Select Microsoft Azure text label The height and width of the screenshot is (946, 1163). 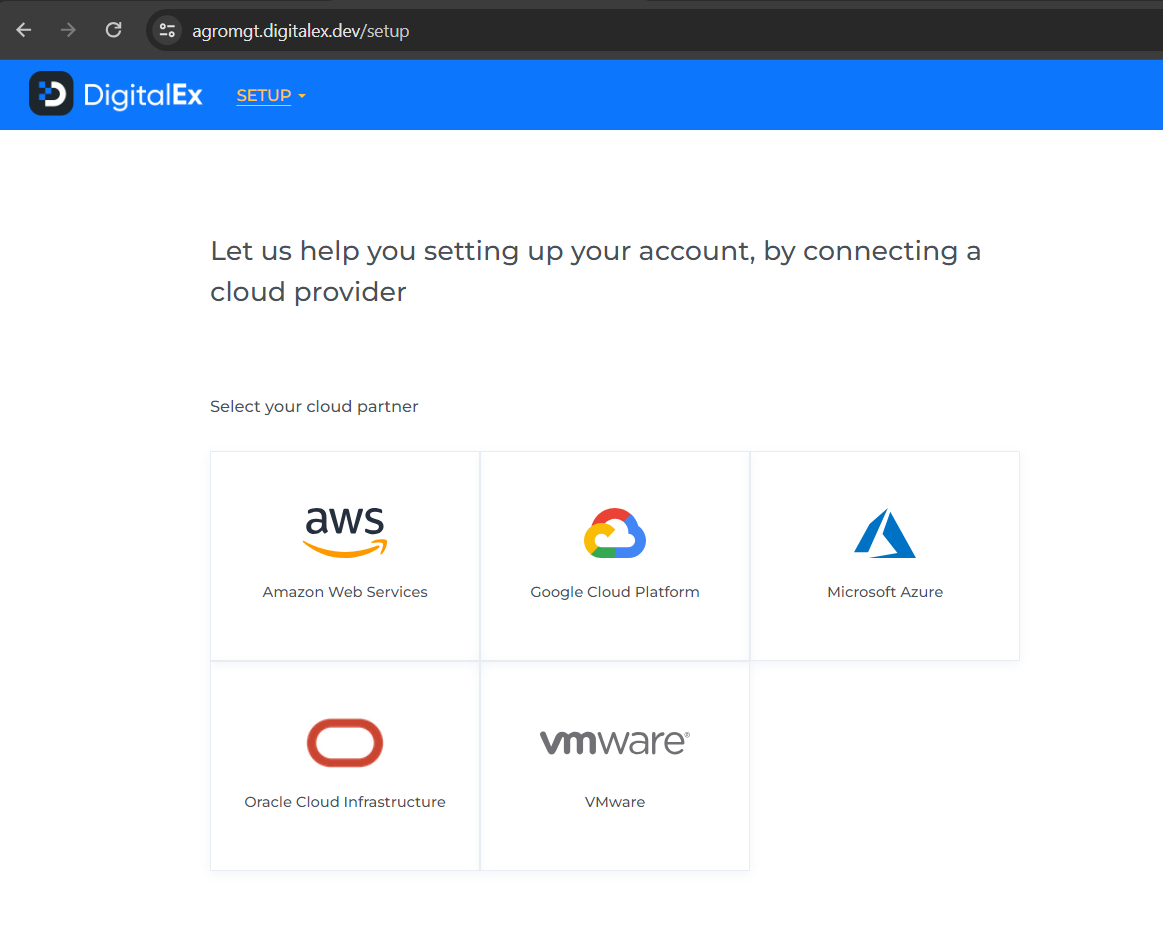click(x=885, y=592)
